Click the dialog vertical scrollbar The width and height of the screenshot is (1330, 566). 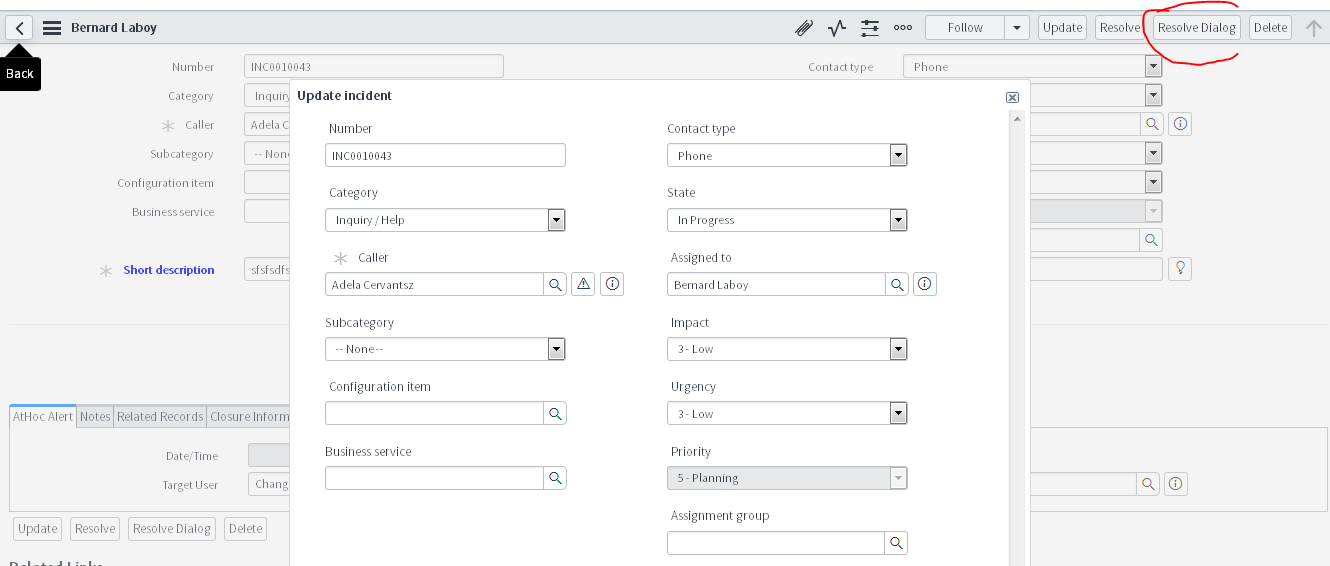(1018, 338)
